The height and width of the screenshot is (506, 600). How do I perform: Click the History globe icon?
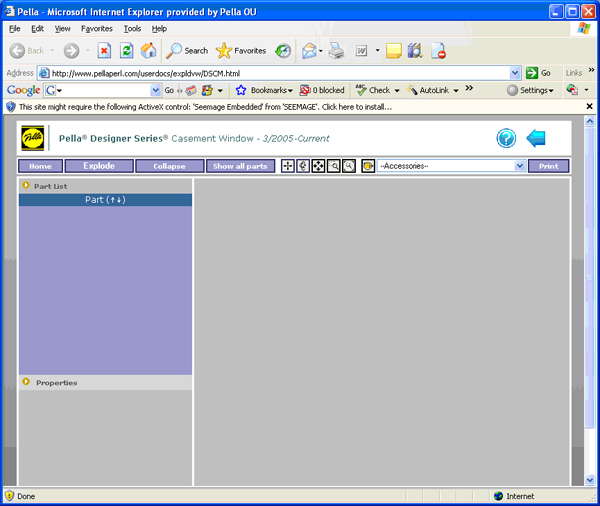283,51
